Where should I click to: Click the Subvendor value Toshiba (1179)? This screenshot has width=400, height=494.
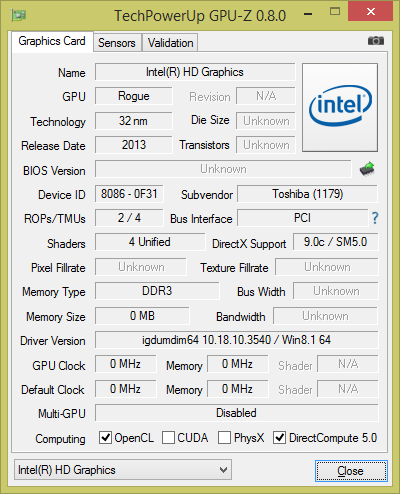307,194
